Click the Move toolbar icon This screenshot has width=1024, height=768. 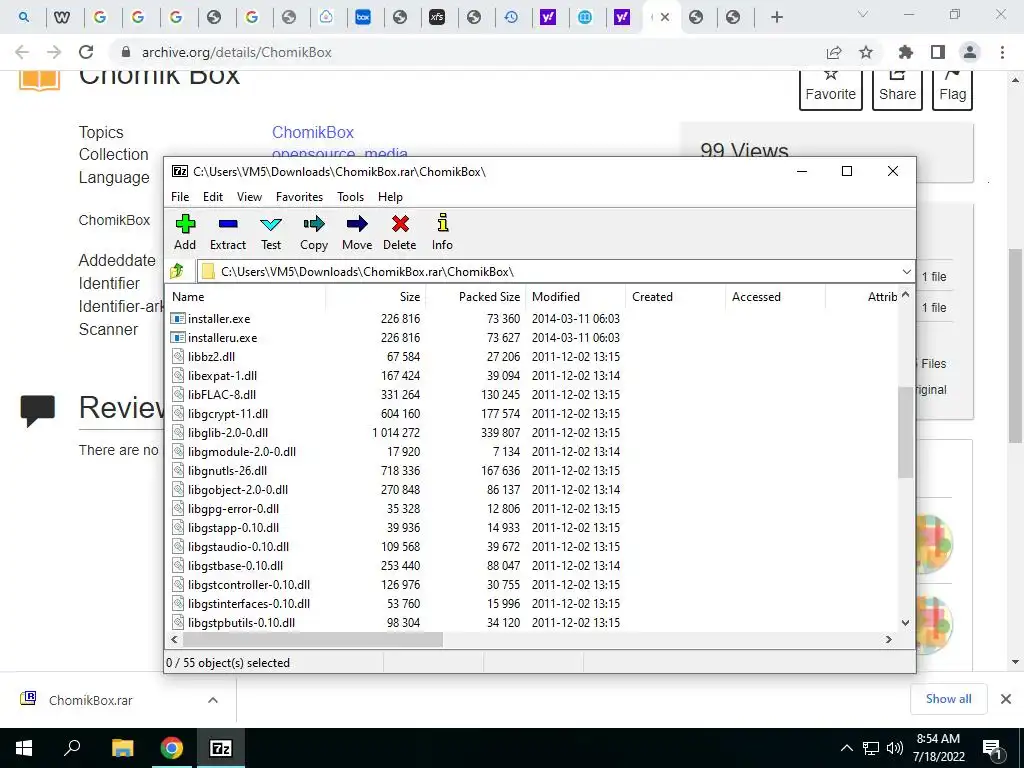(357, 225)
